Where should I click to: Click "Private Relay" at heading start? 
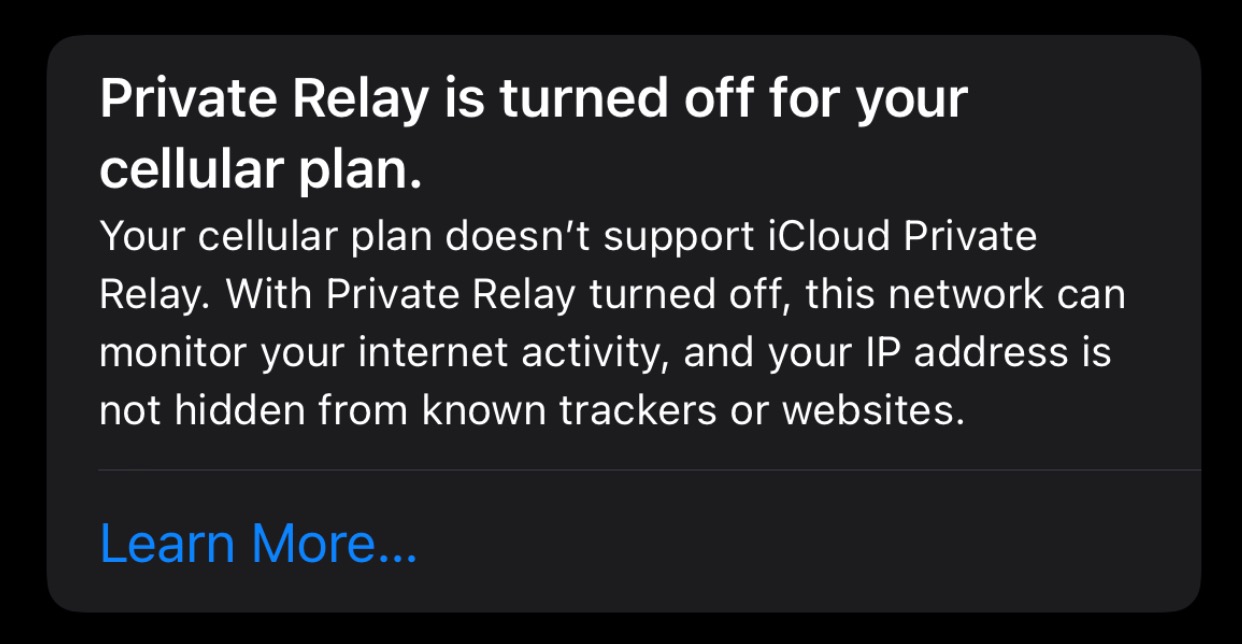(264, 98)
